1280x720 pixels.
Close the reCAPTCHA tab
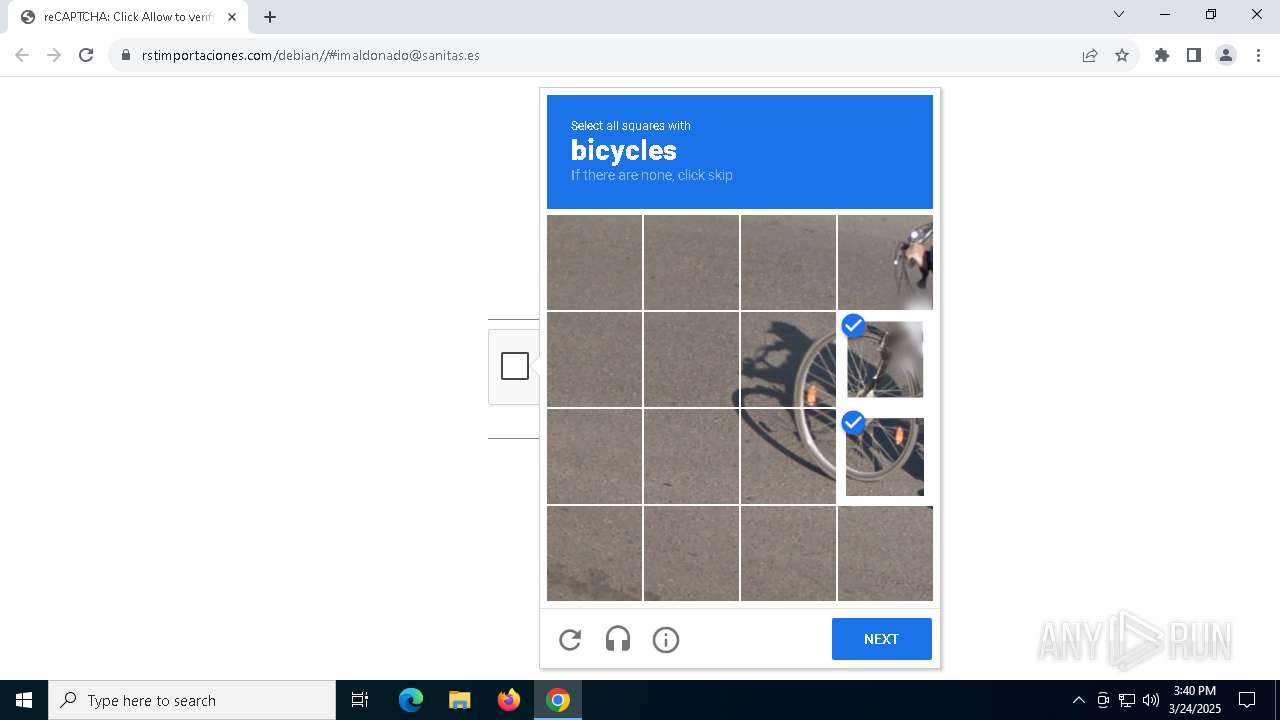click(x=232, y=17)
